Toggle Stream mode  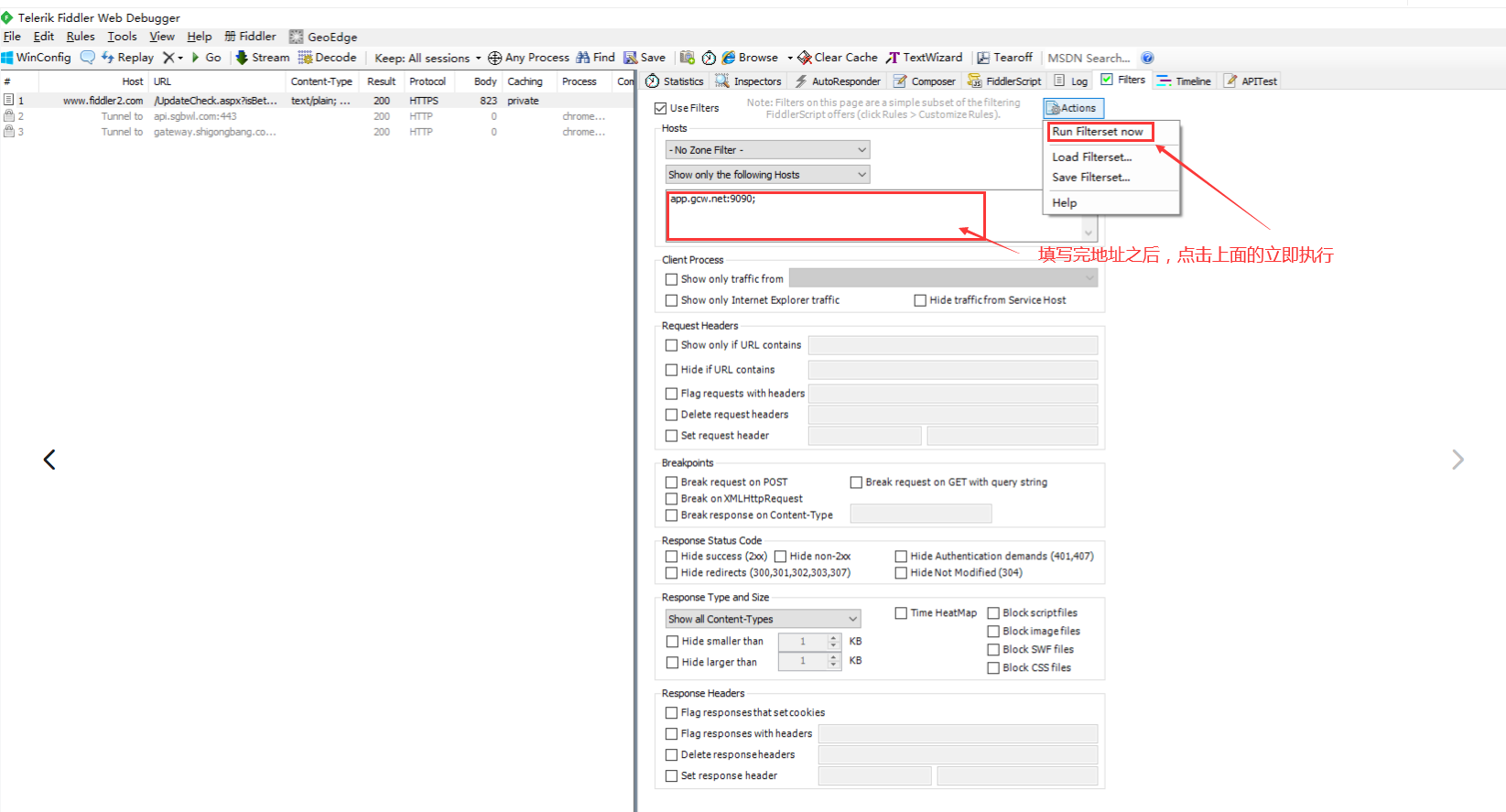click(x=263, y=57)
